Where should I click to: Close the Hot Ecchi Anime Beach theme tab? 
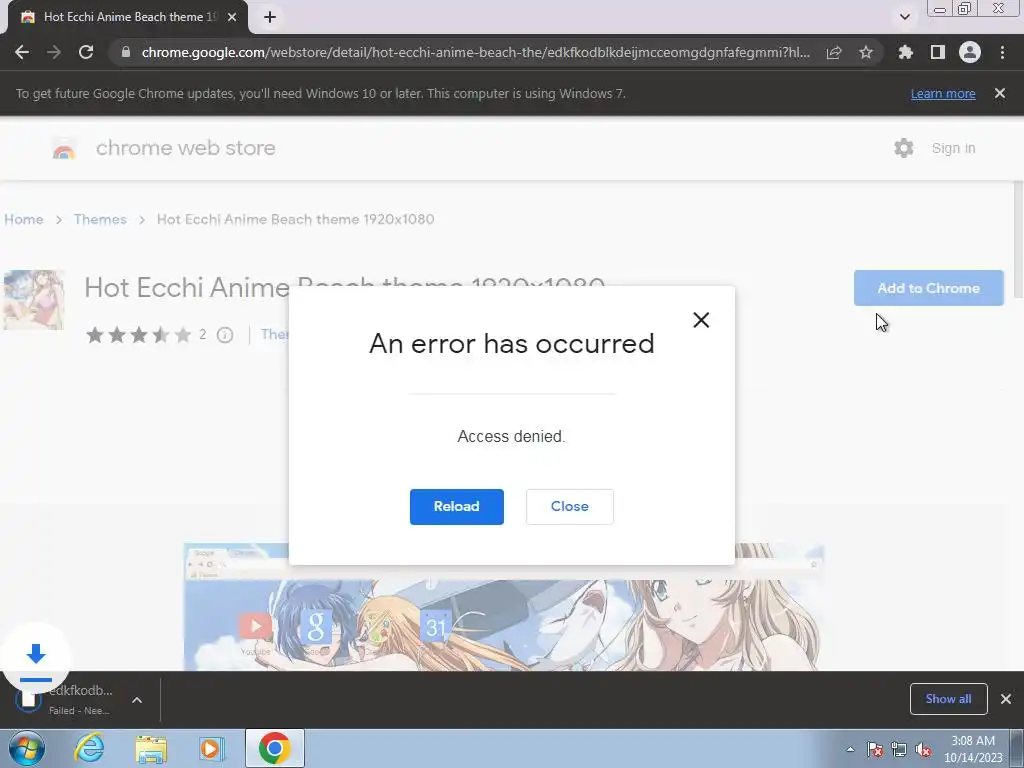[232, 17]
